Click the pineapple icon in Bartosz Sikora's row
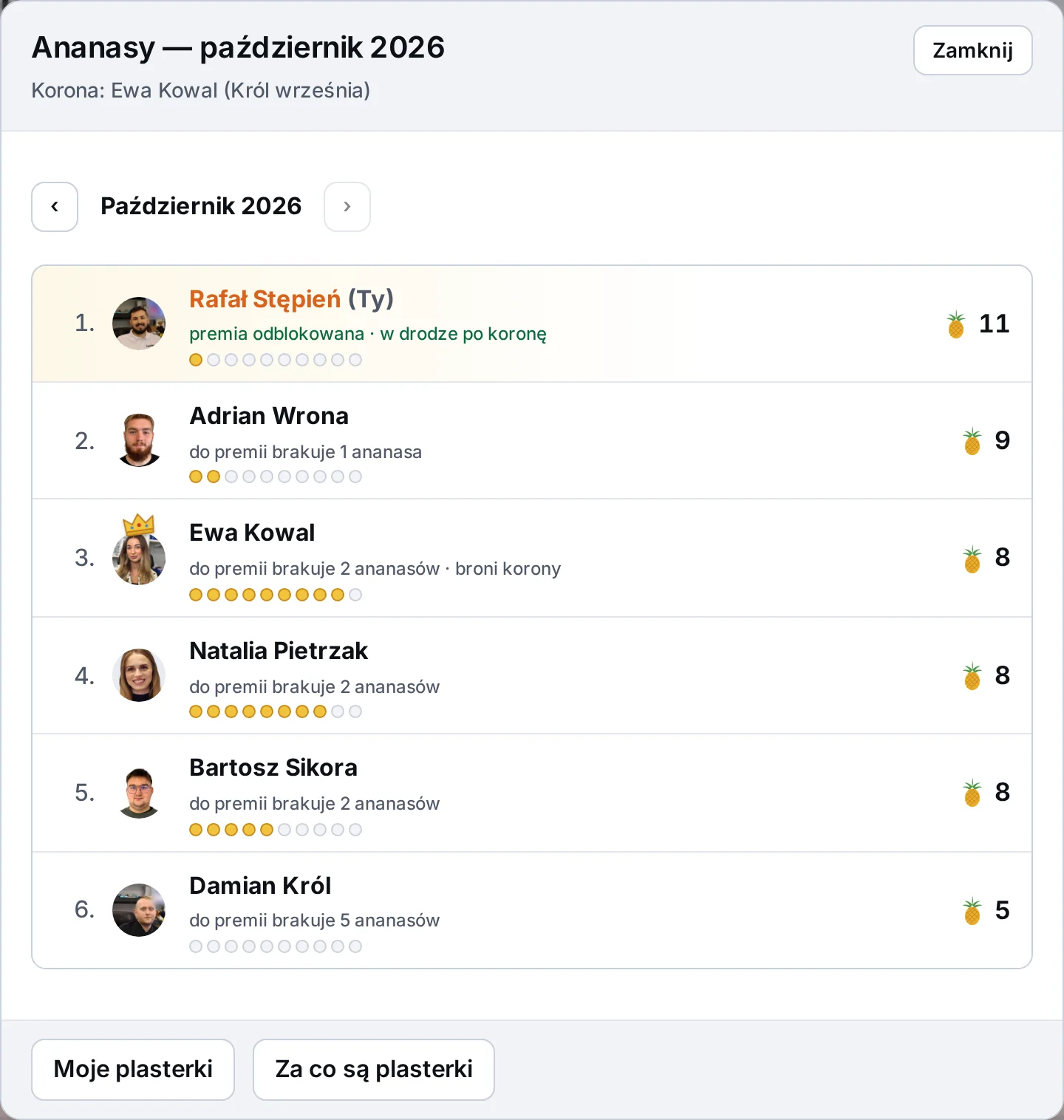This screenshot has width=1064, height=1120. coord(972,793)
